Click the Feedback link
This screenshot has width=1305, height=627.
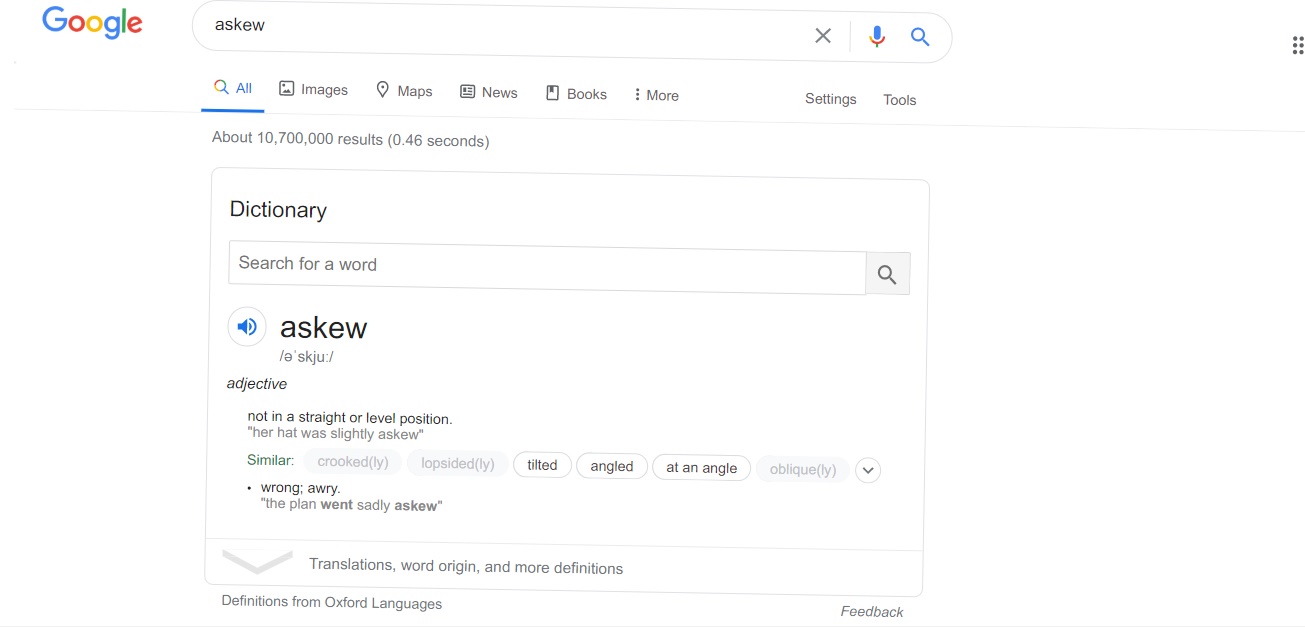tap(871, 611)
